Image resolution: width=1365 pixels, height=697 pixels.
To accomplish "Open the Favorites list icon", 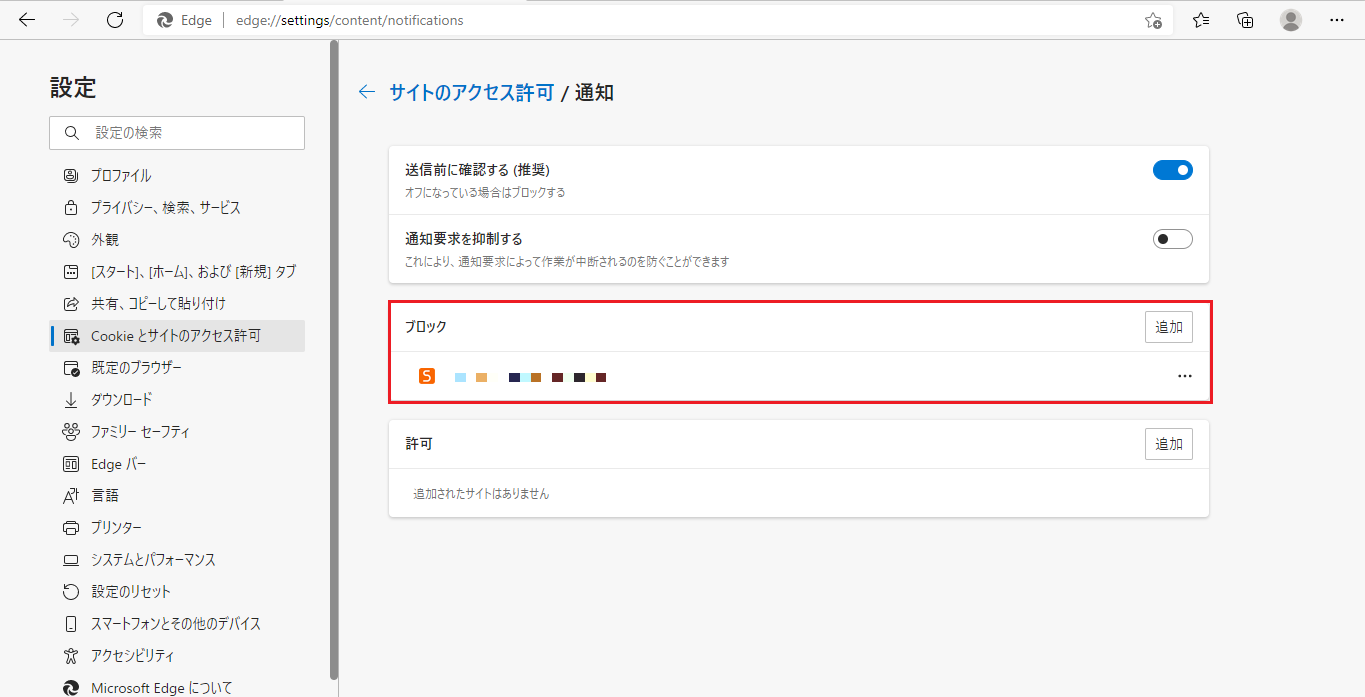I will (x=1201, y=20).
